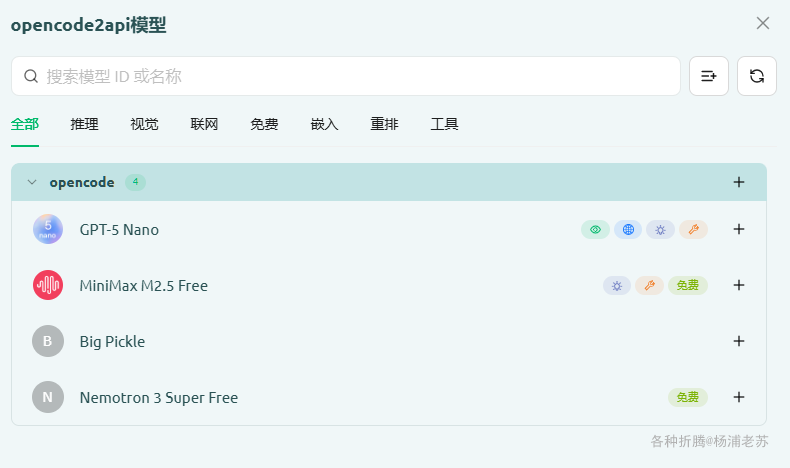Viewport: 790px width, 468px height.
Task: Click the refresh model list icon
Action: [x=757, y=76]
